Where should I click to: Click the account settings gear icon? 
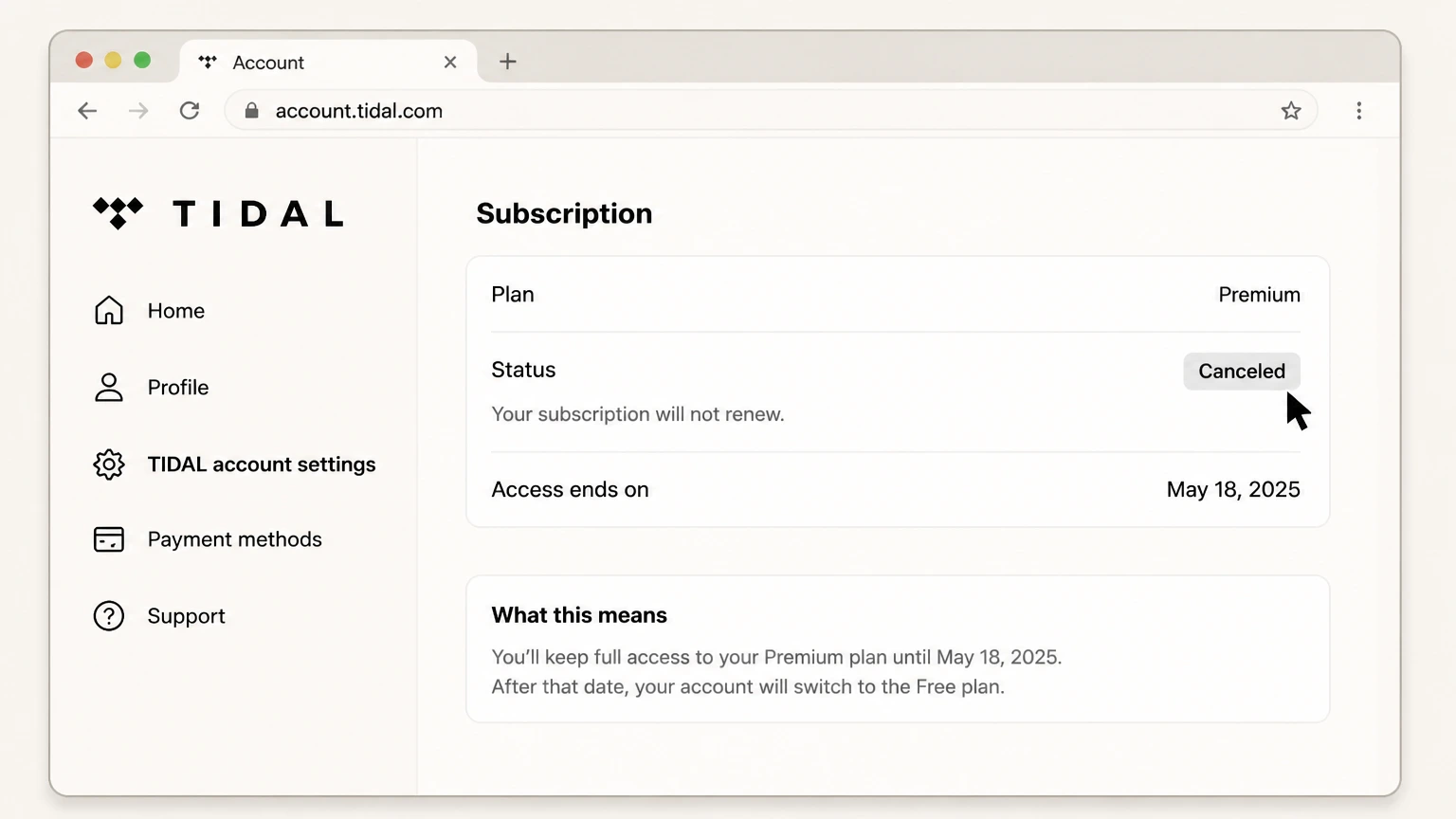coord(109,464)
